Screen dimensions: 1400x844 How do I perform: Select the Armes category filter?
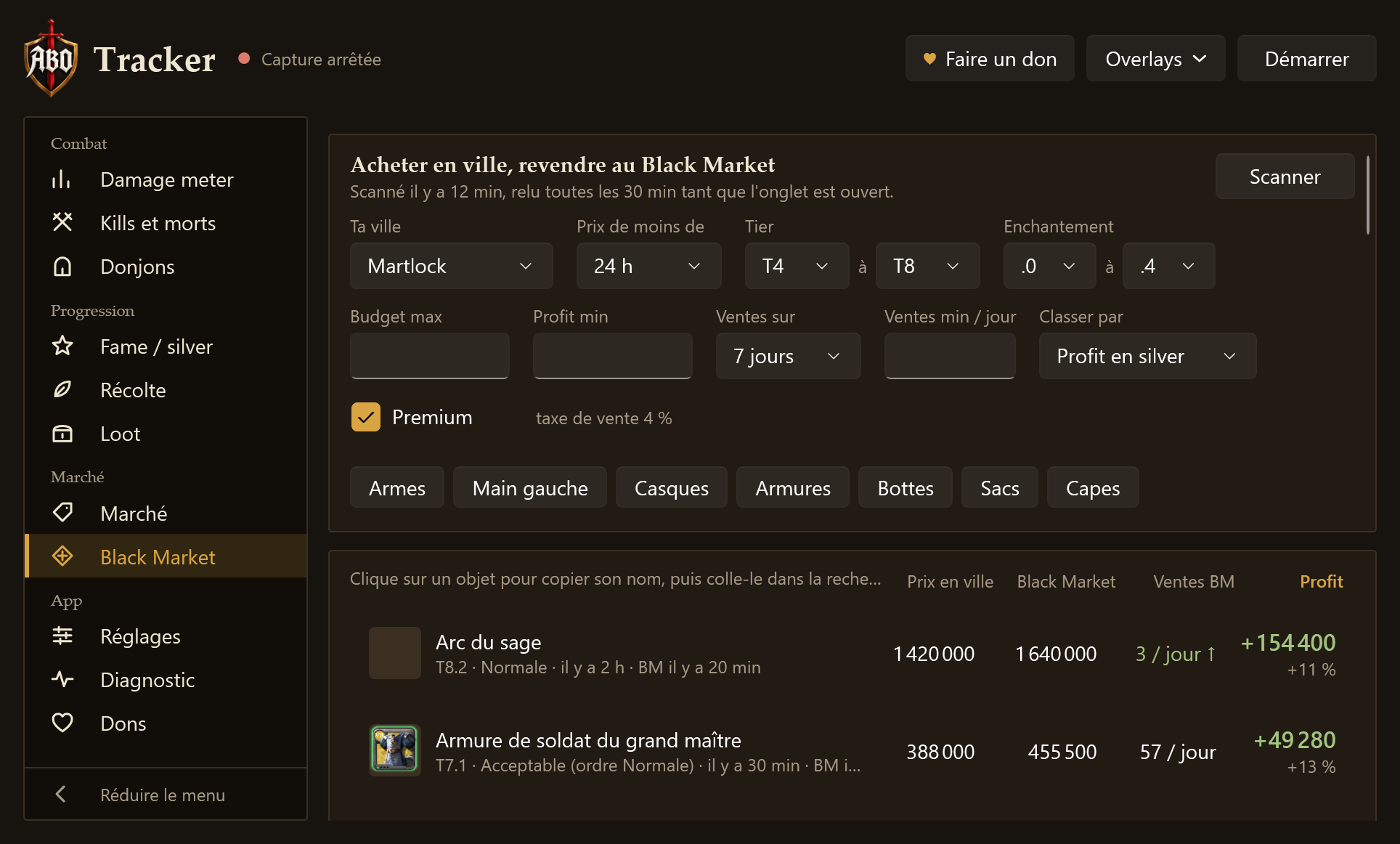click(397, 487)
